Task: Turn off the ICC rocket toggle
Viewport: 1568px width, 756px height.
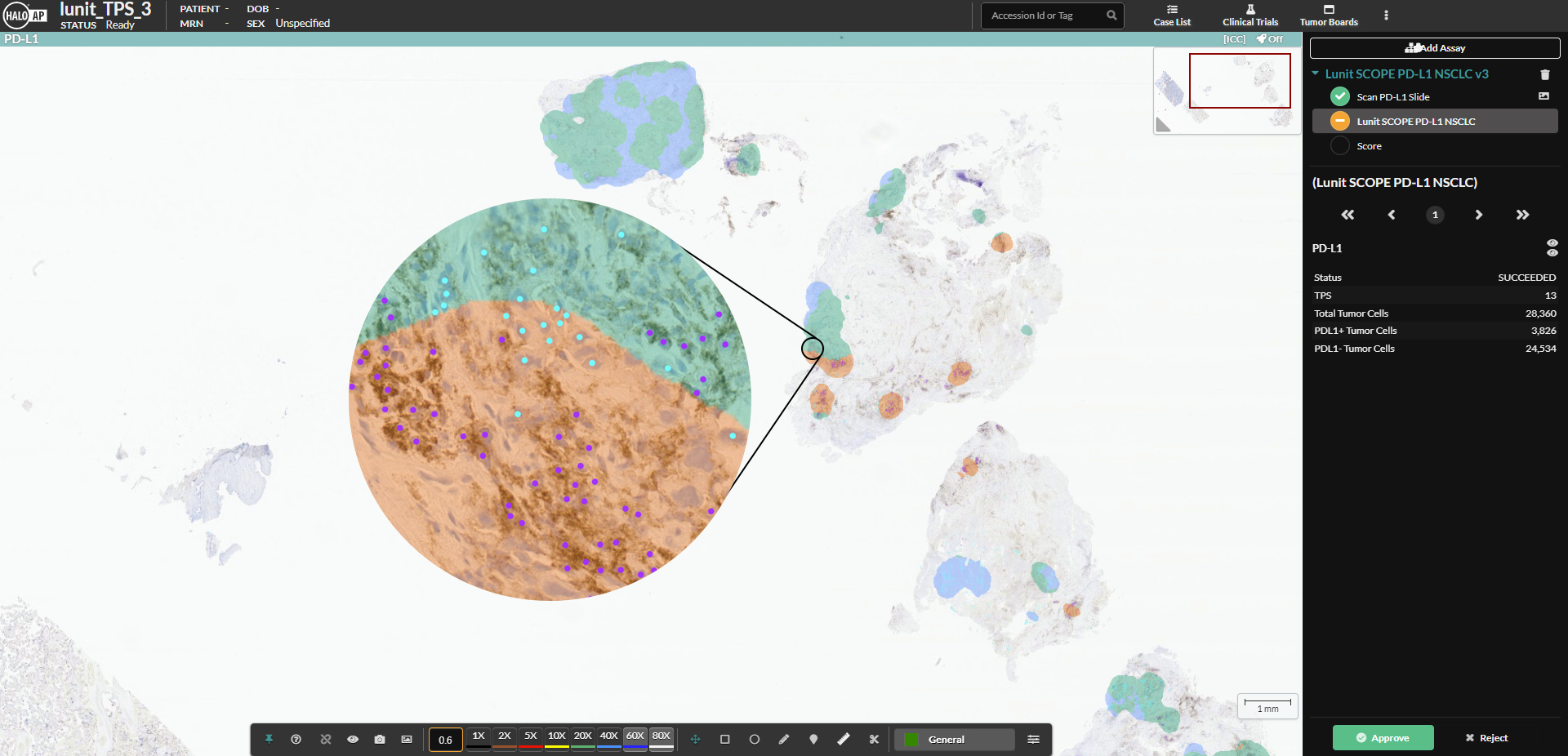Action: [x=1268, y=38]
